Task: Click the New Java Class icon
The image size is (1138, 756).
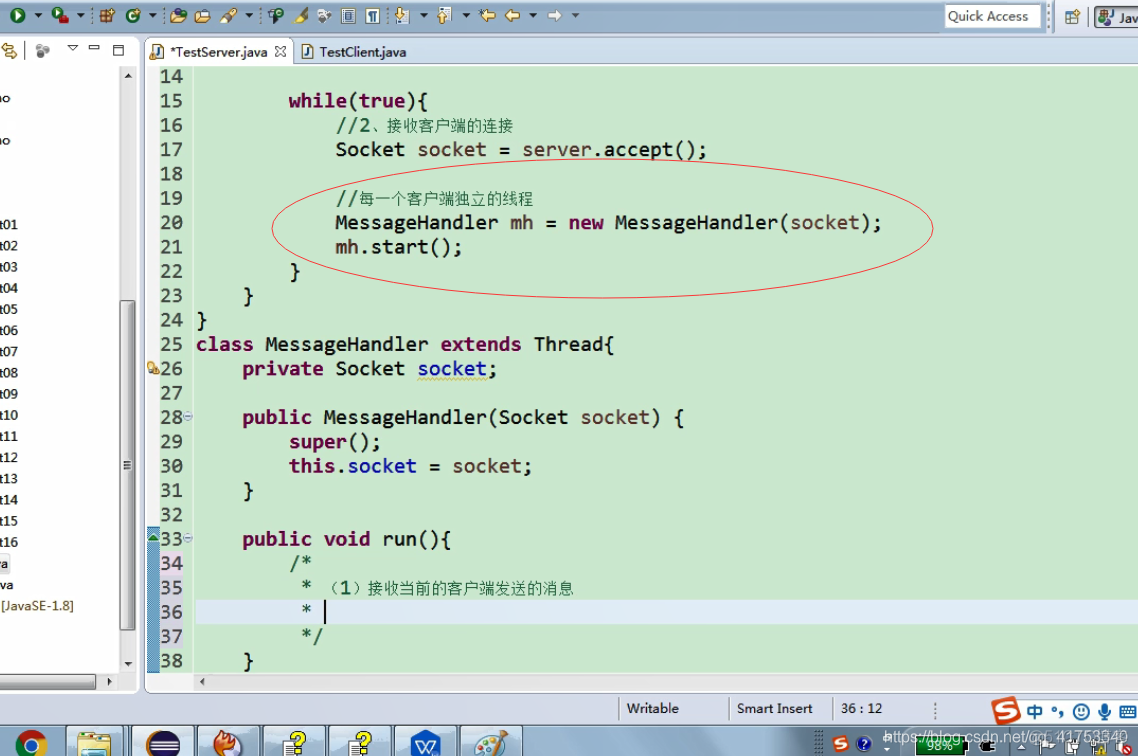Action: pyautogui.click(x=133, y=15)
